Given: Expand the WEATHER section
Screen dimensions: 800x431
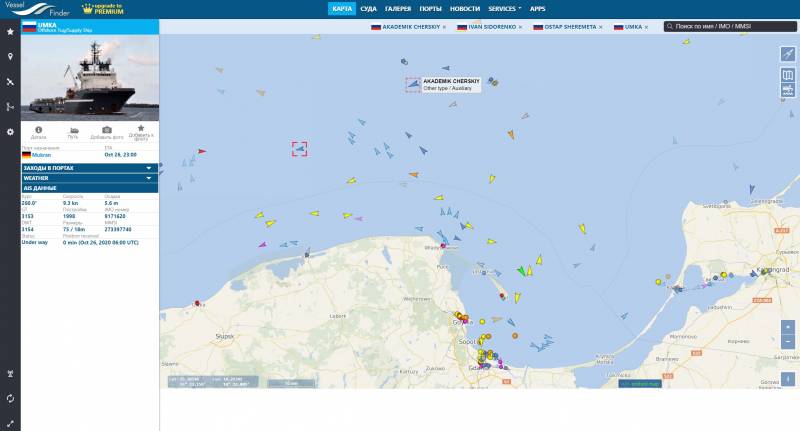Looking at the screenshot, I should (x=90, y=178).
